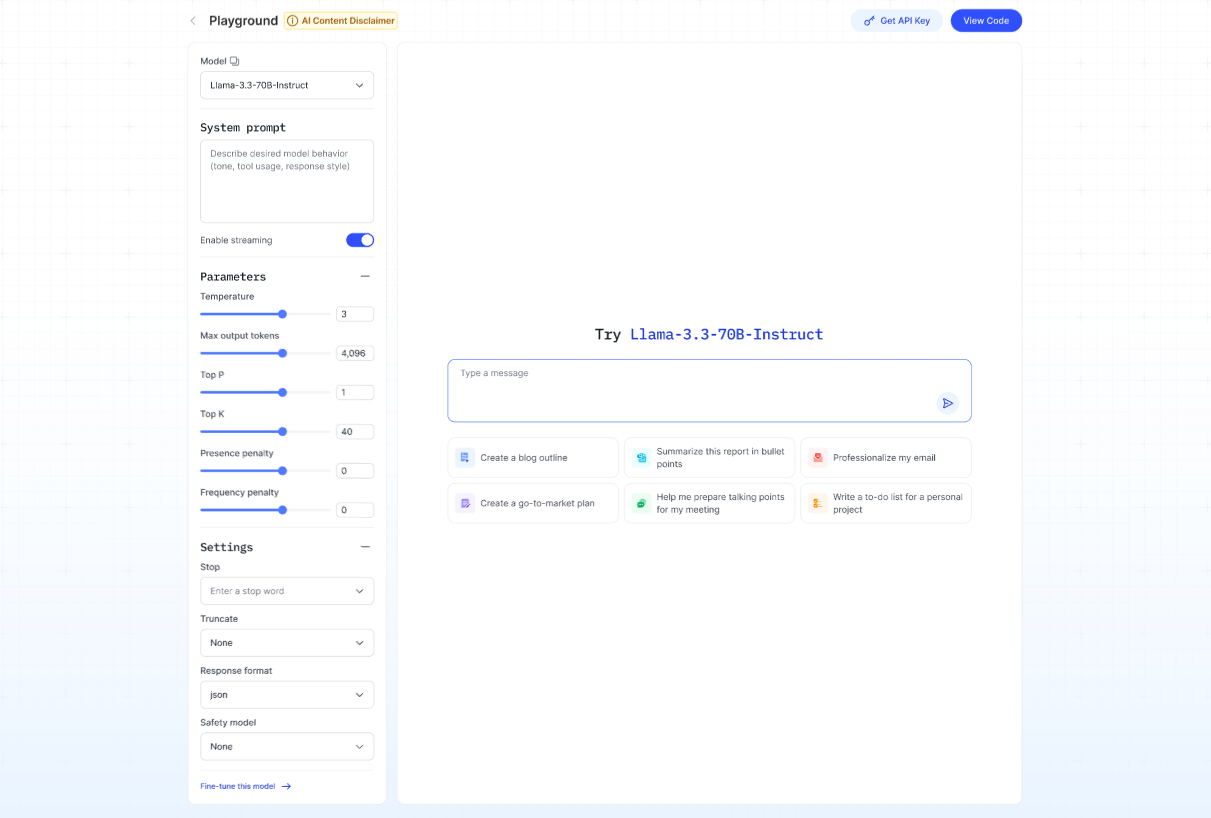Pick Help me prepare talking points card
This screenshot has width=1211, height=818.
point(709,503)
